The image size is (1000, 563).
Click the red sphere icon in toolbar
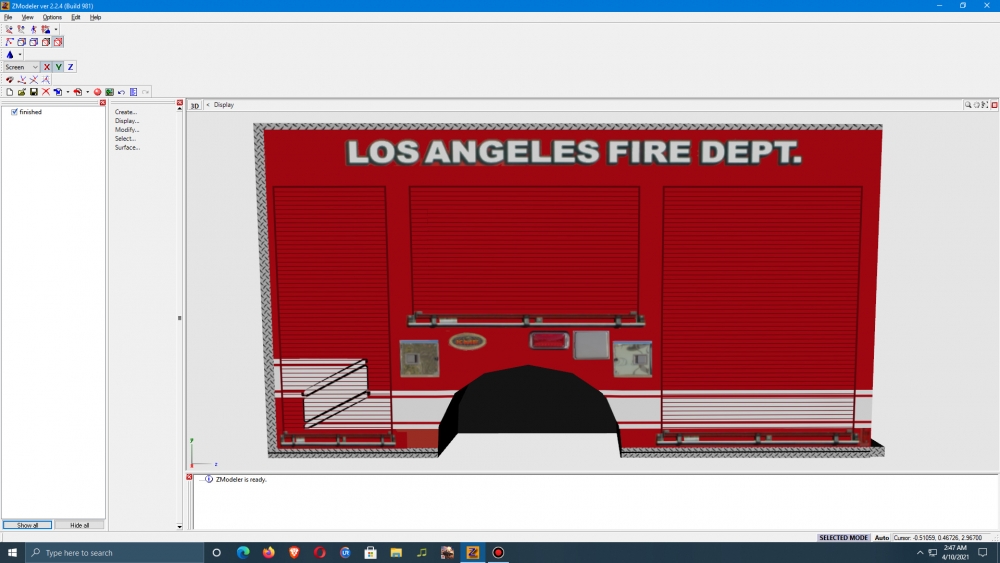coord(98,92)
